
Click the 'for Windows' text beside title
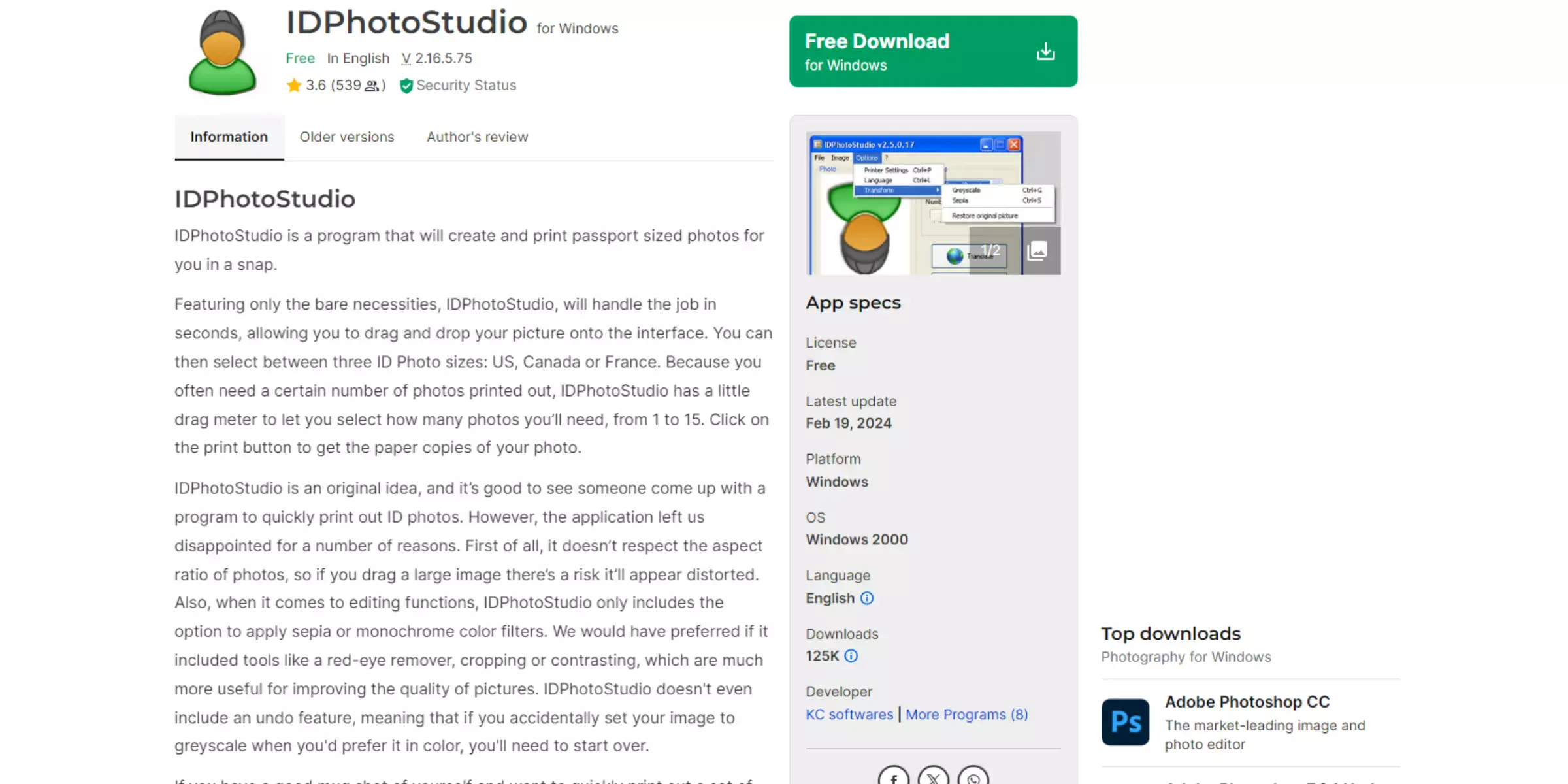click(x=577, y=29)
